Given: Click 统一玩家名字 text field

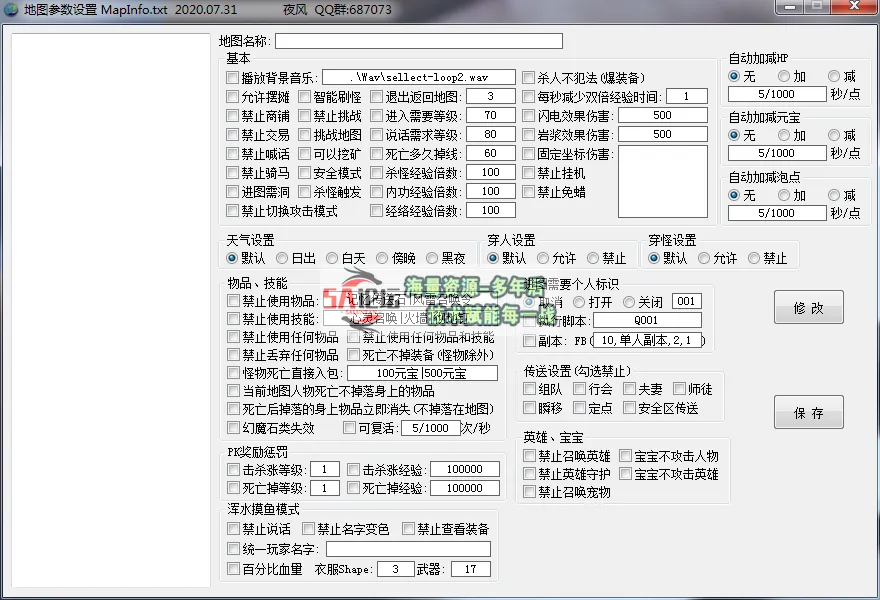Looking at the screenshot, I should click(409, 549).
